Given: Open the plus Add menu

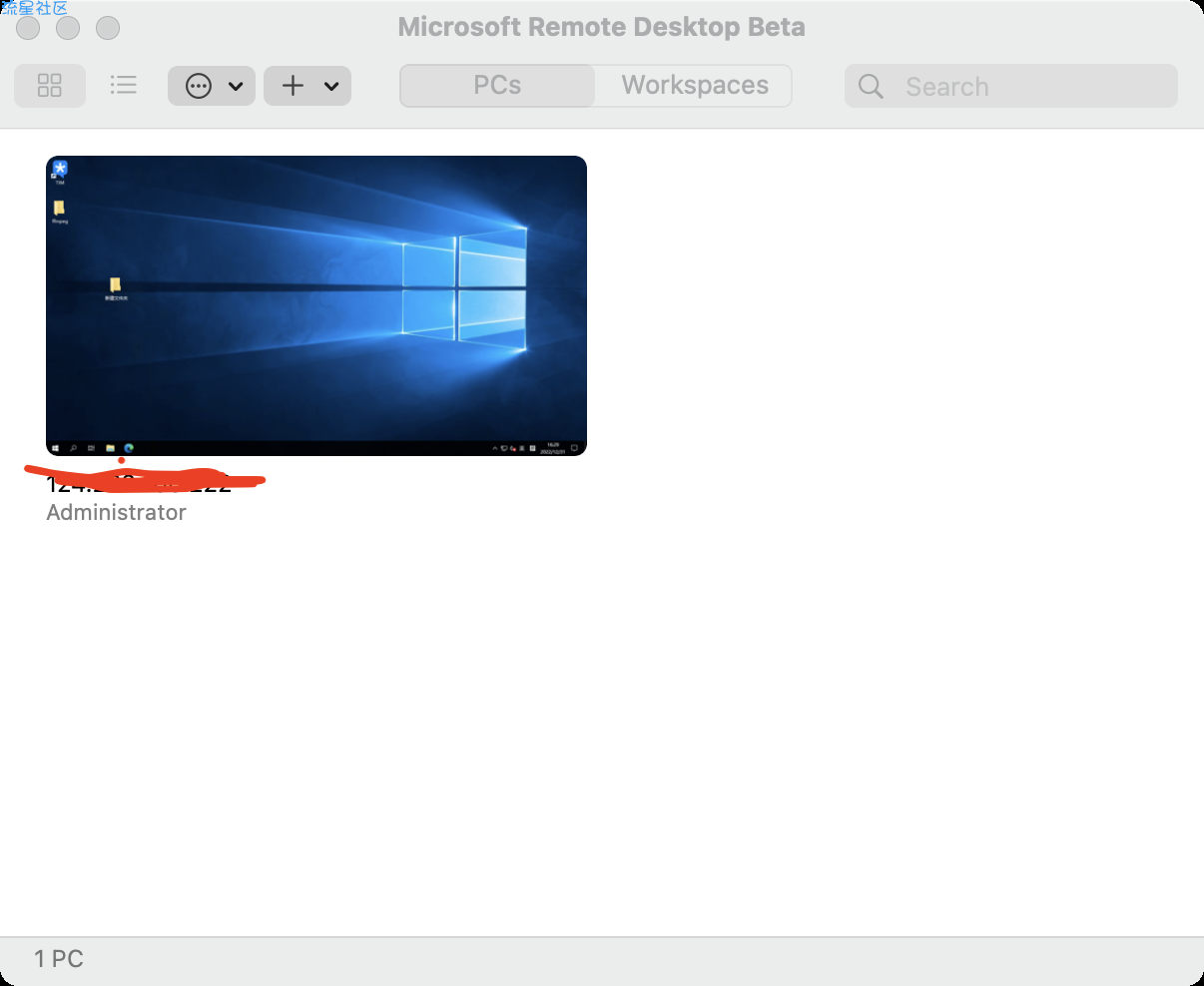Looking at the screenshot, I should pyautogui.click(x=307, y=86).
